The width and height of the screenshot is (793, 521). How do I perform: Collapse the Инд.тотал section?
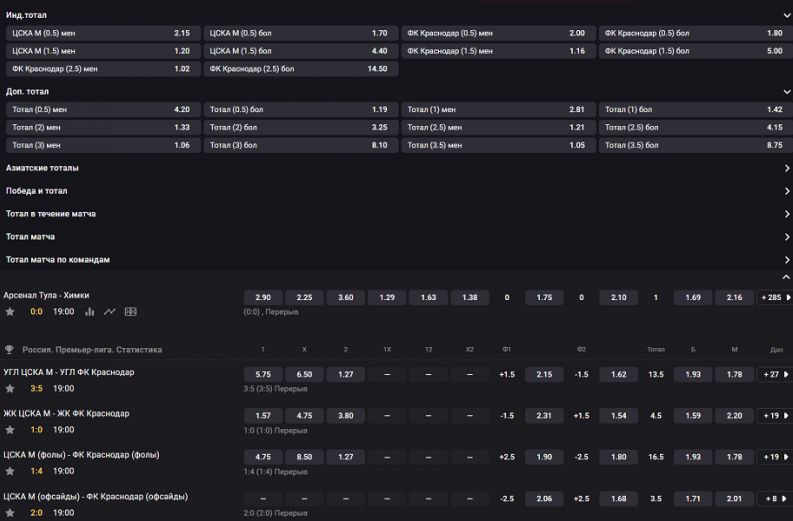pos(787,15)
